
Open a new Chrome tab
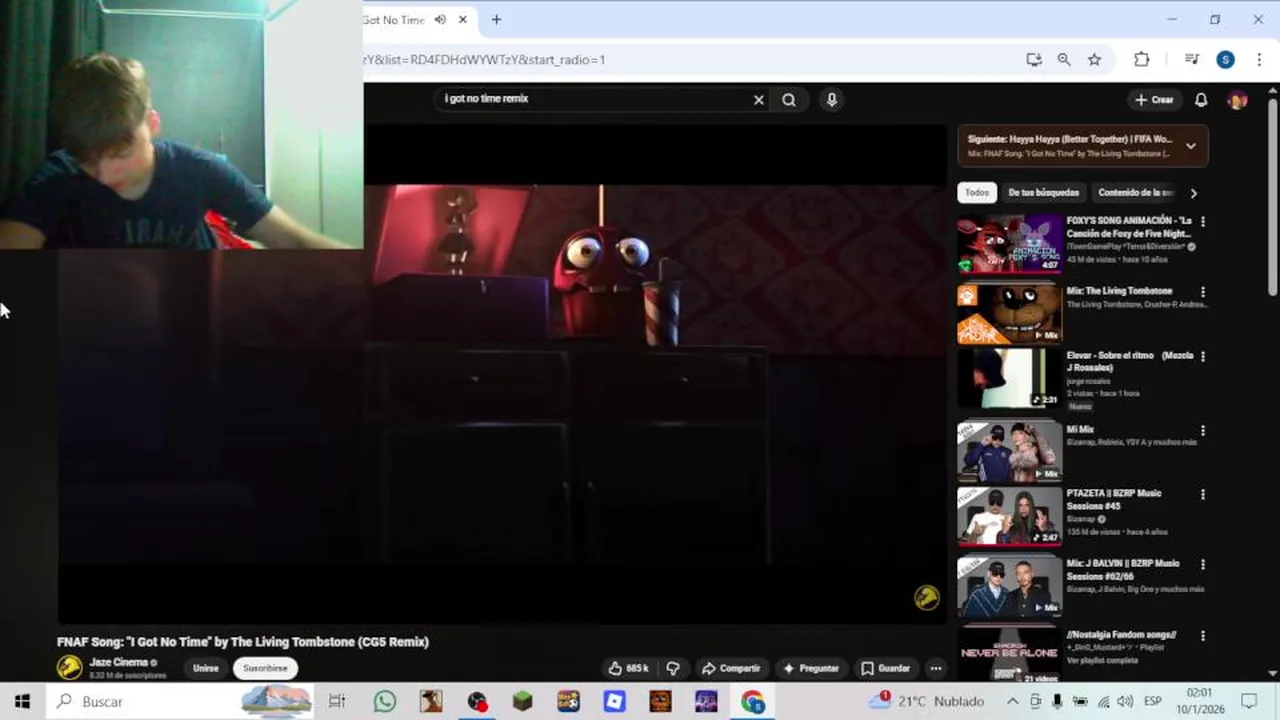pyautogui.click(x=496, y=19)
